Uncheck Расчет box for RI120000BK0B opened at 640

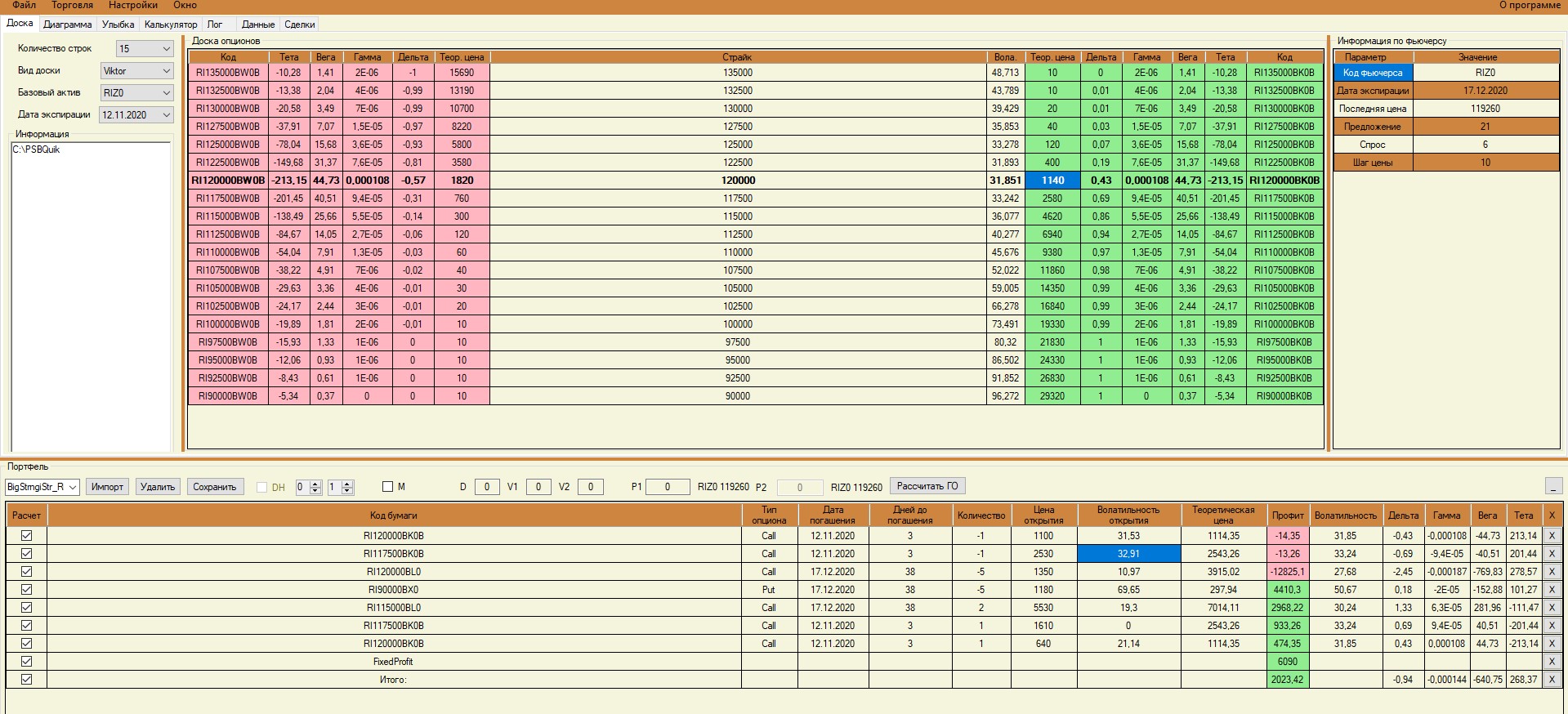point(26,644)
